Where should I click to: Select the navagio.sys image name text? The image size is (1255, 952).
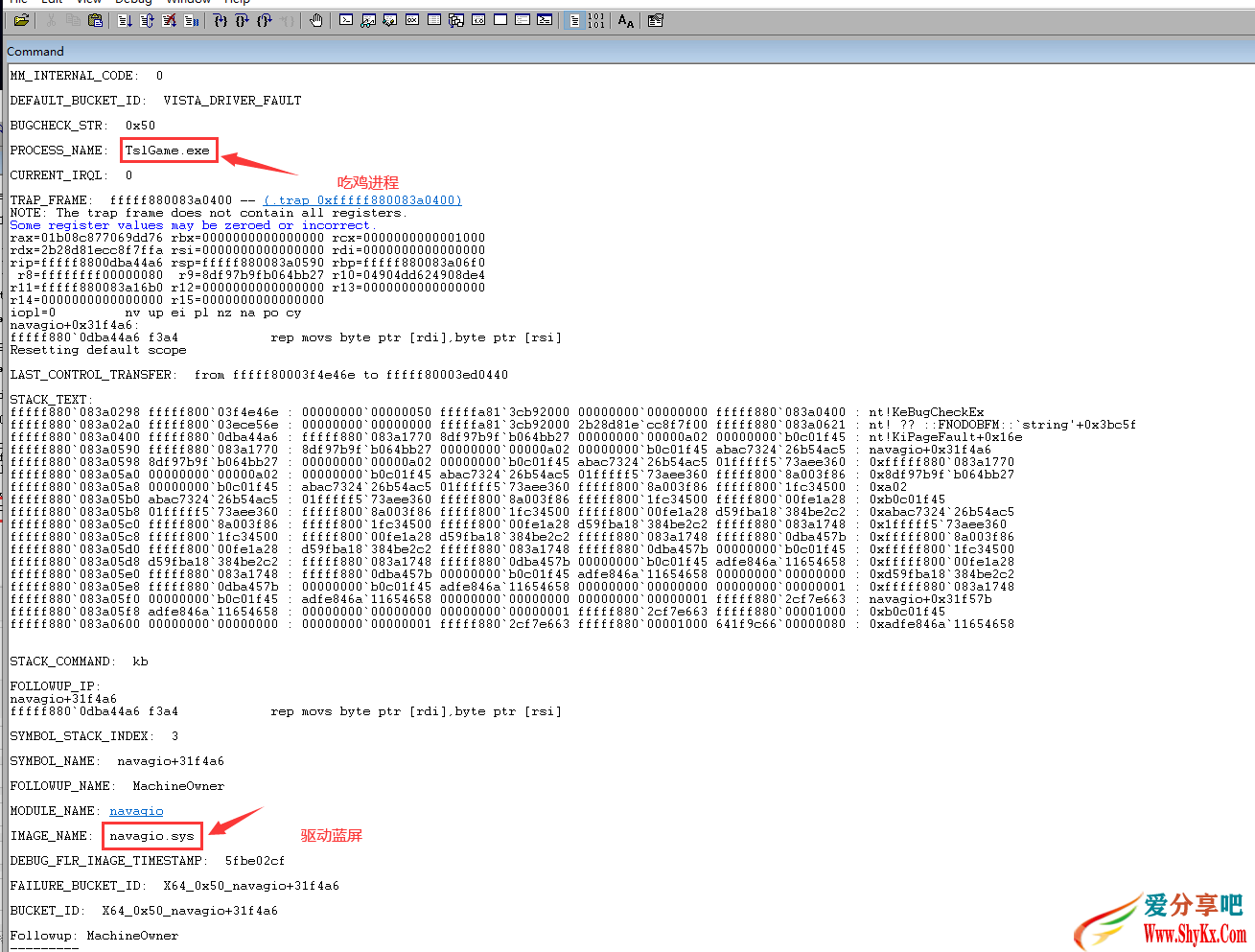(x=151, y=836)
